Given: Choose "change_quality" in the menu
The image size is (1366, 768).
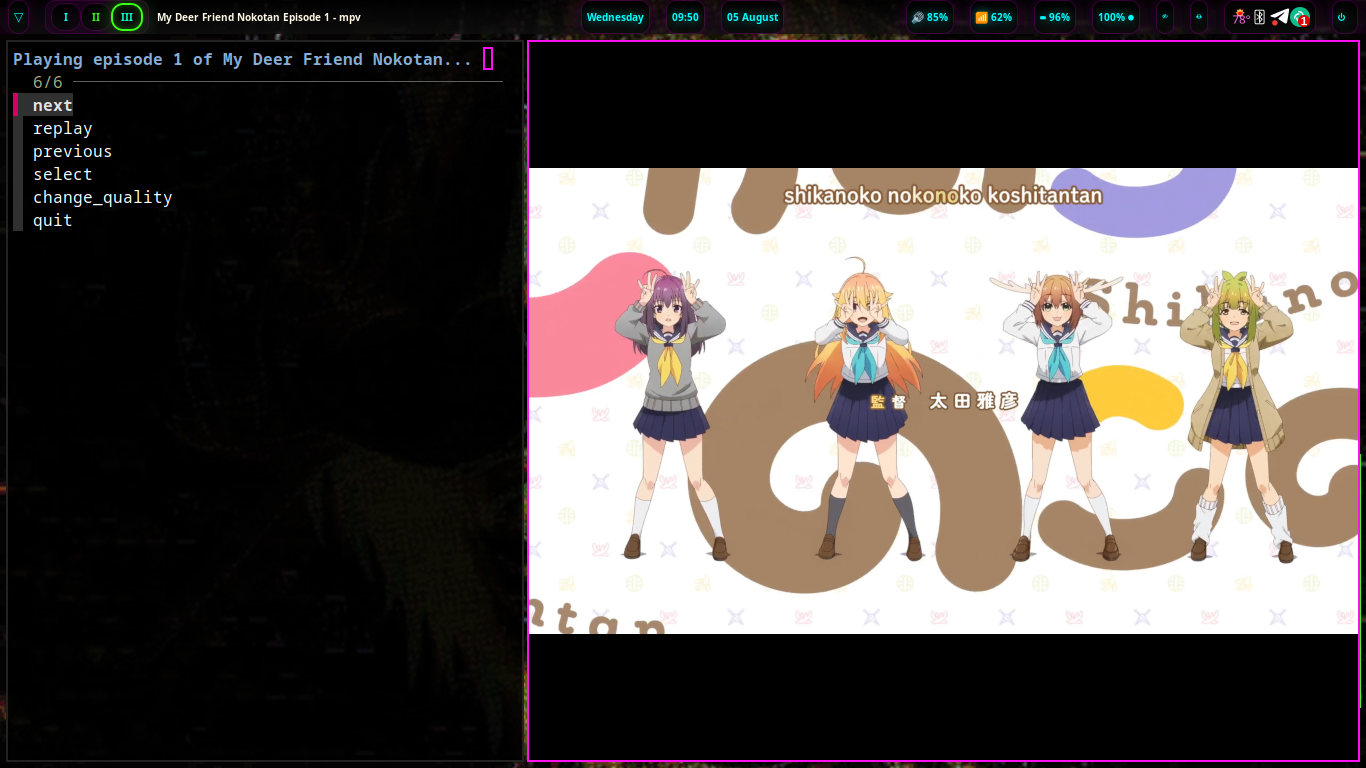Looking at the screenshot, I should [x=102, y=197].
